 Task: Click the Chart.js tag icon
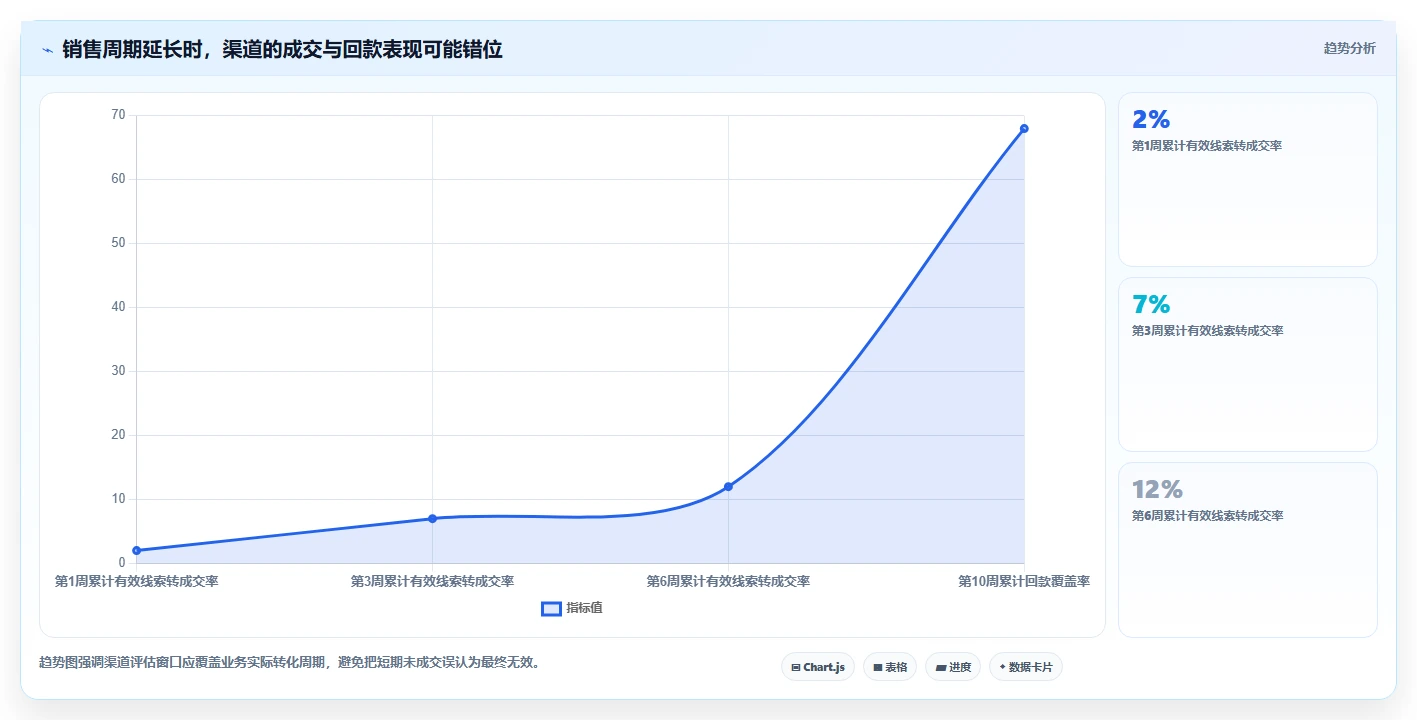tap(796, 667)
